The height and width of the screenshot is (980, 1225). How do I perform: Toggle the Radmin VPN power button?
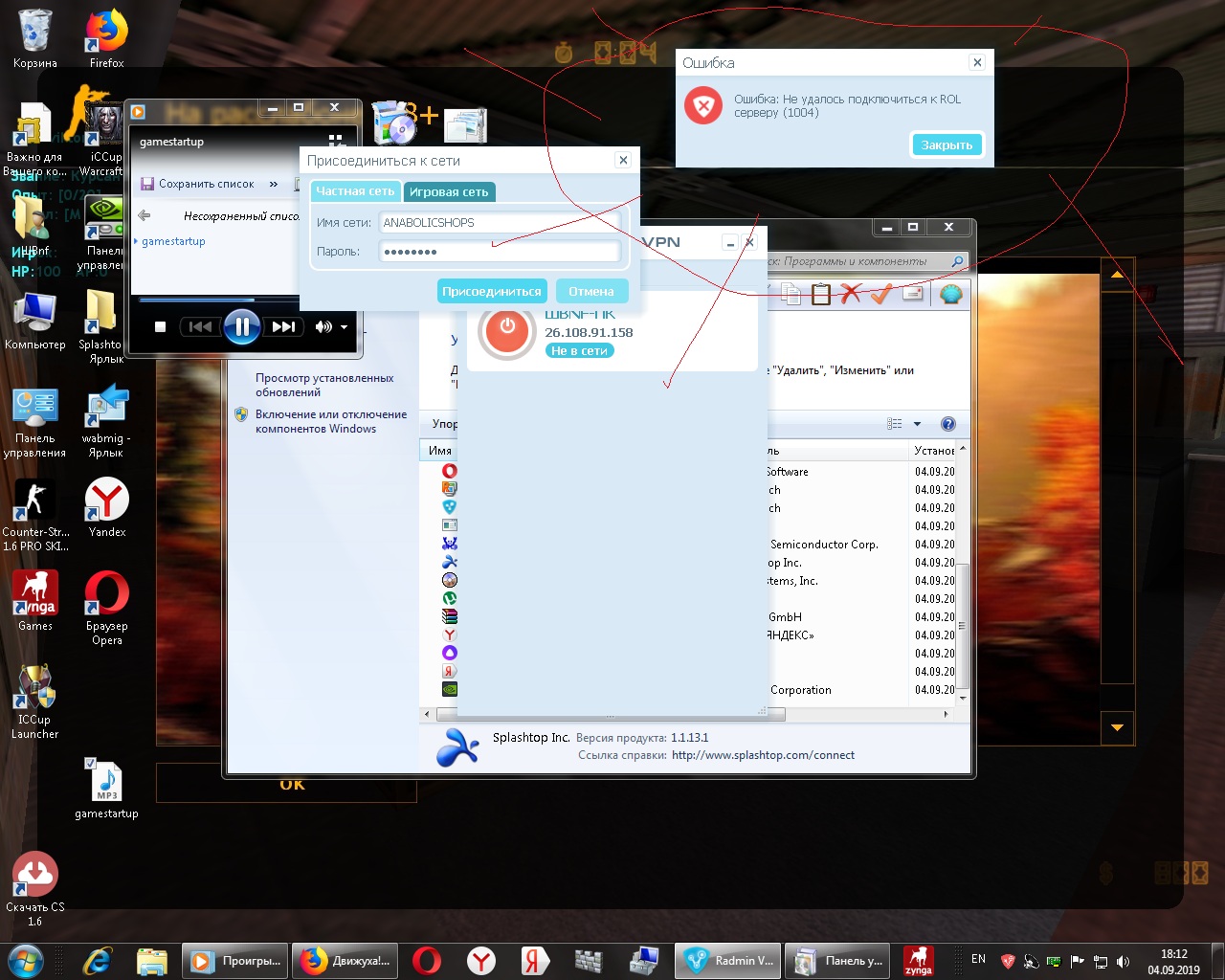pos(507,331)
